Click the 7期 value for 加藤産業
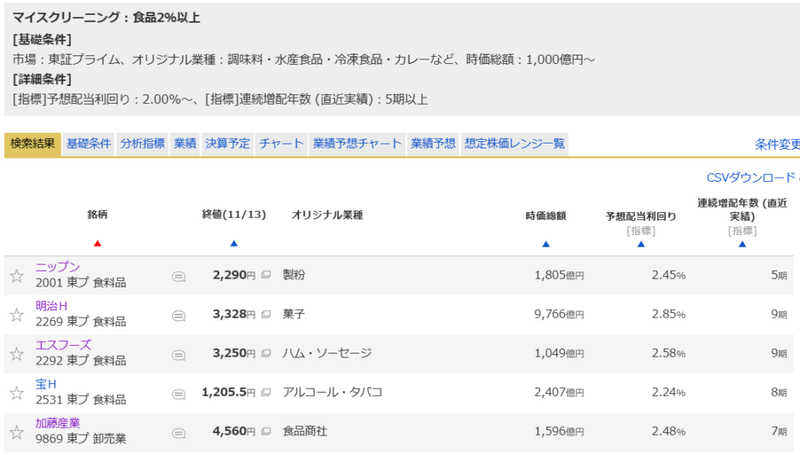800x455 pixels. tap(779, 432)
